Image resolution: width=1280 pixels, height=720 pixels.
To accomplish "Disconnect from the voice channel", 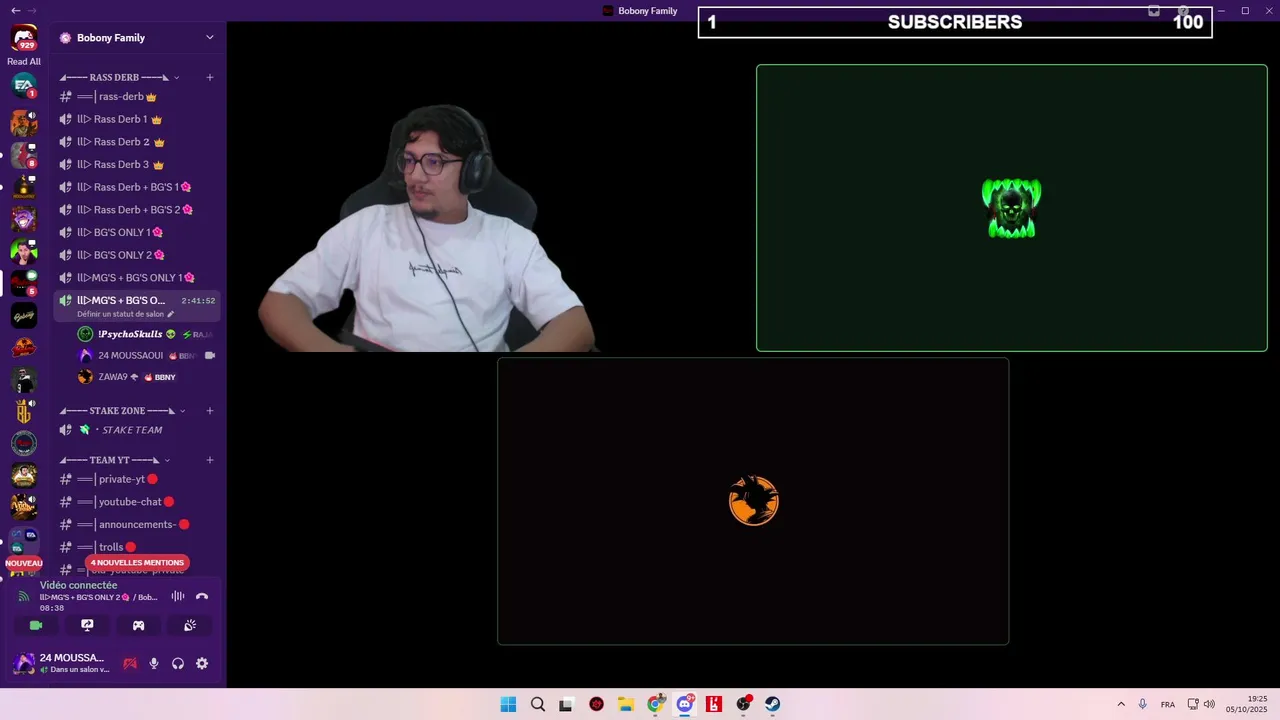I will [x=202, y=596].
